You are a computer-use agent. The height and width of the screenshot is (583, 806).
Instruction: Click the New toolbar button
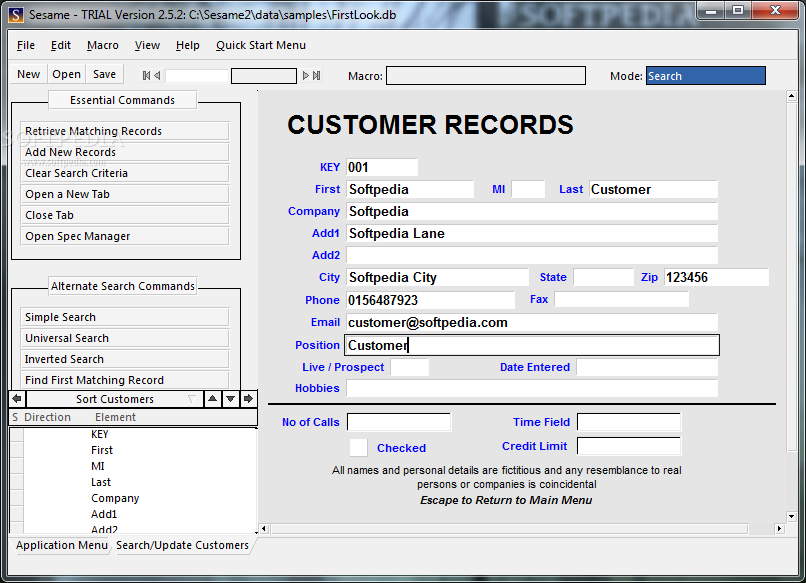[28, 74]
